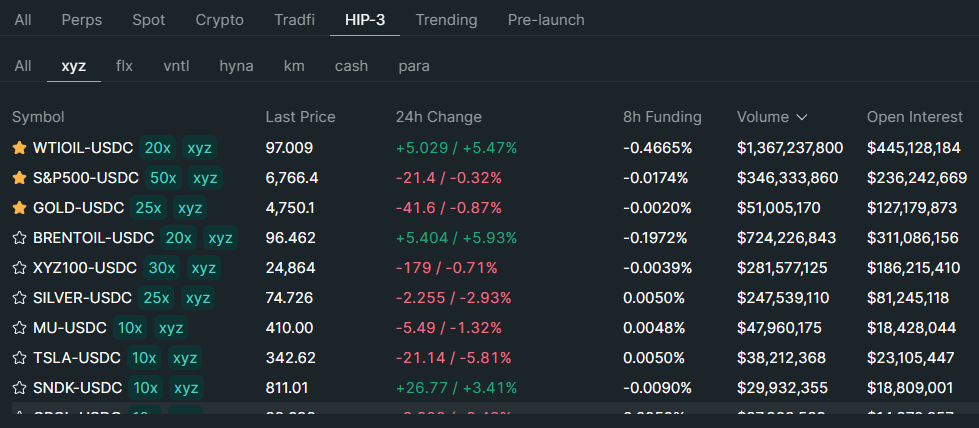
Task: Remove S&P500-USDC from favorites star
Action: [x=19, y=178]
